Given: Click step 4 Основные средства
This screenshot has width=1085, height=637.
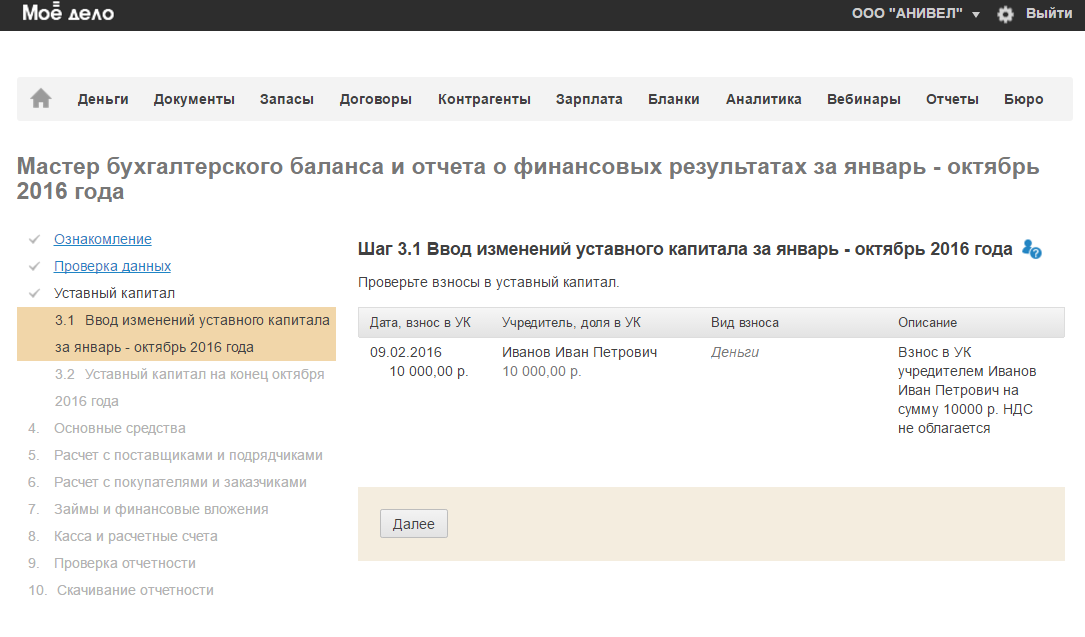Looking at the screenshot, I should coord(119,428).
